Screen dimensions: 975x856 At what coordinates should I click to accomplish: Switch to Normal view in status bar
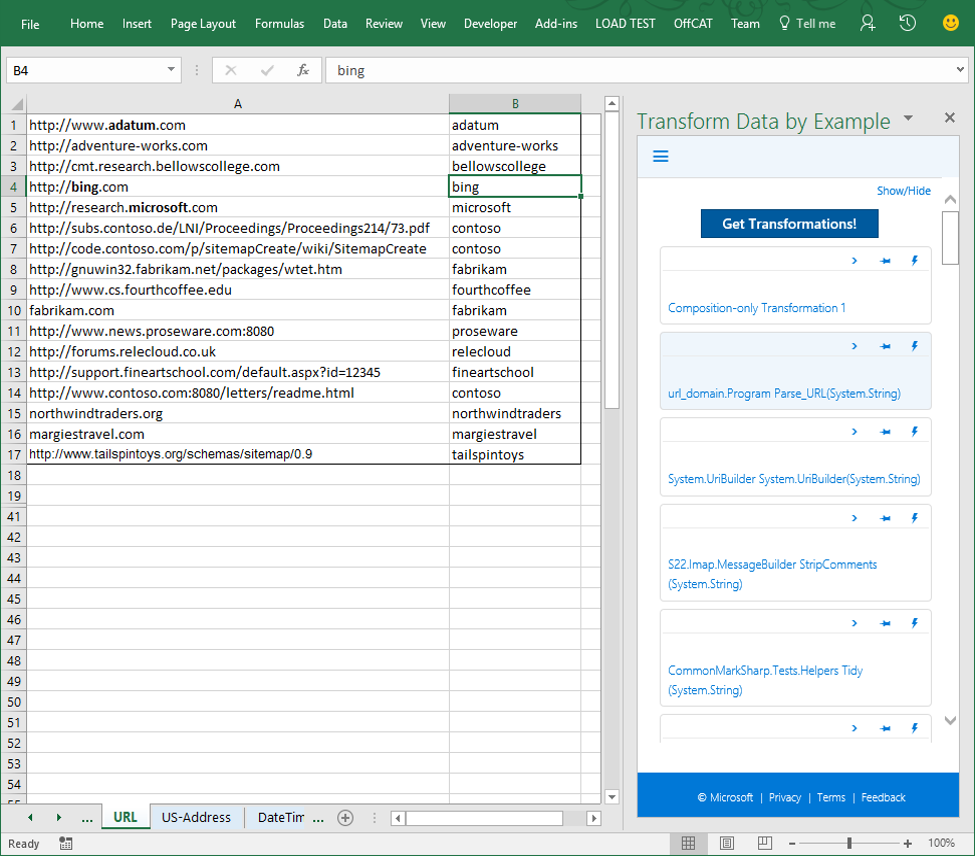(x=688, y=844)
